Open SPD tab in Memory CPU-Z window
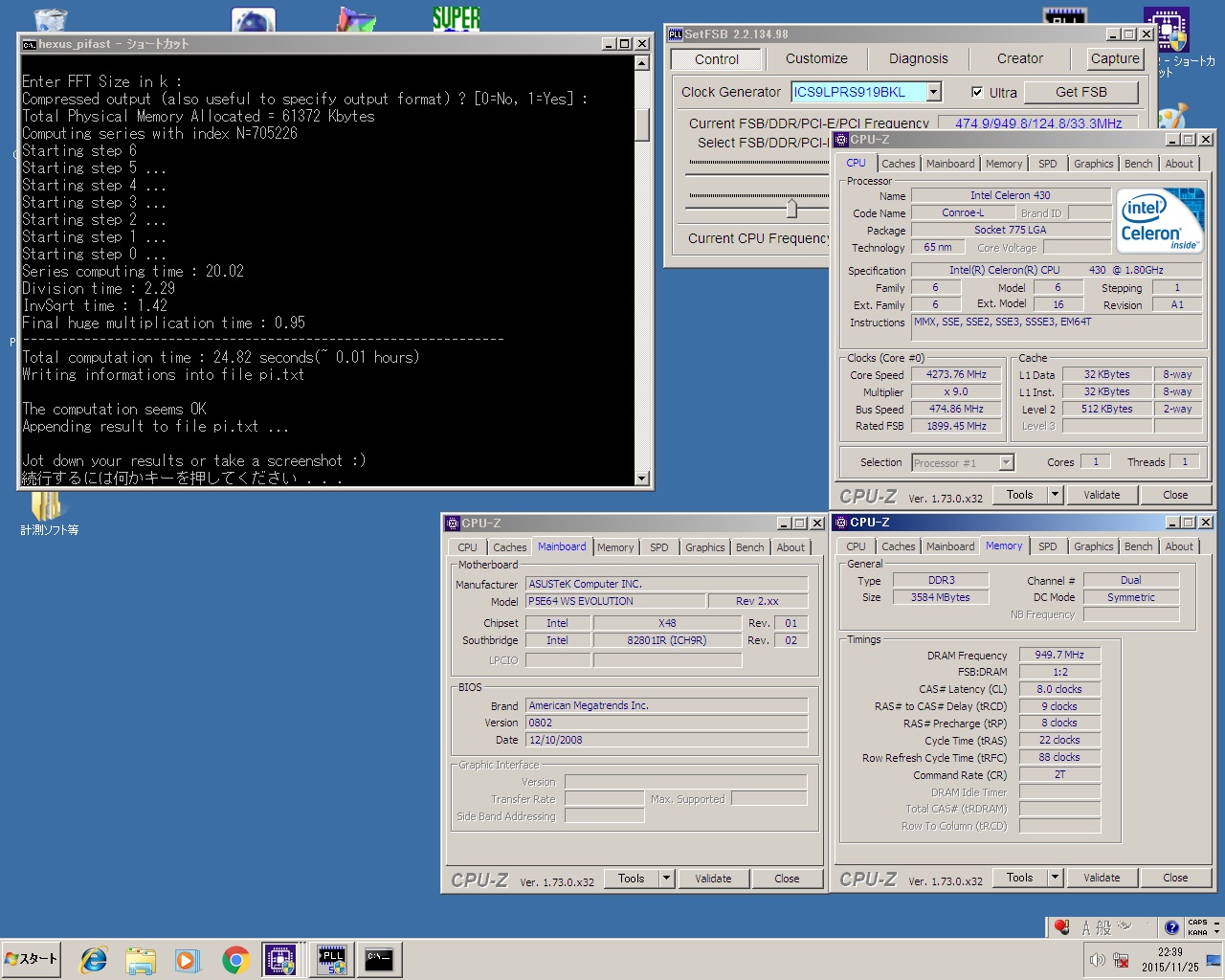The image size is (1225, 980). point(1048,546)
